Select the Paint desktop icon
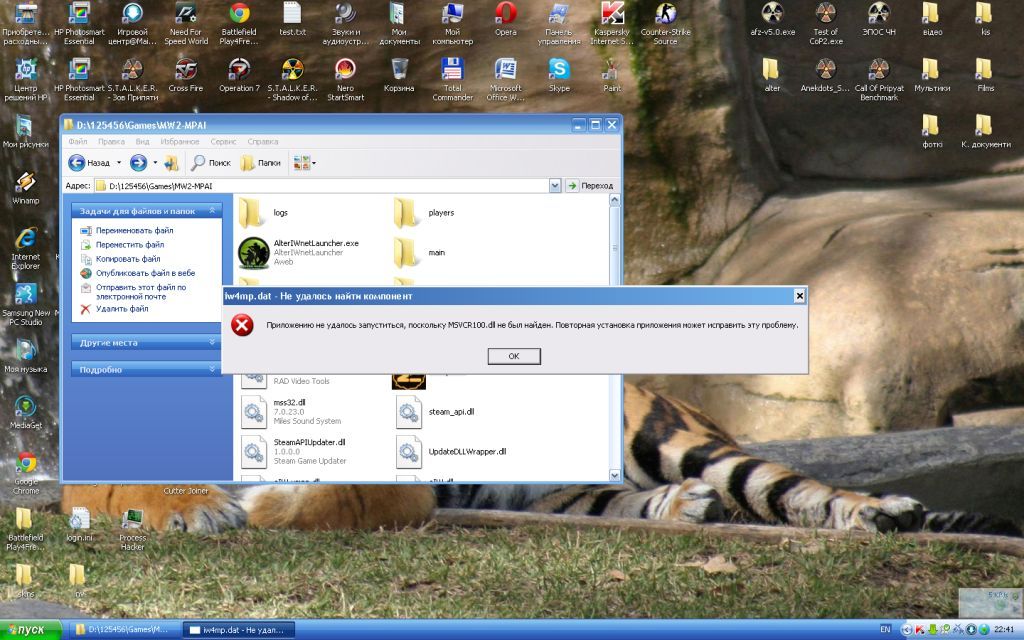Image resolution: width=1024 pixels, height=640 pixels. point(612,75)
